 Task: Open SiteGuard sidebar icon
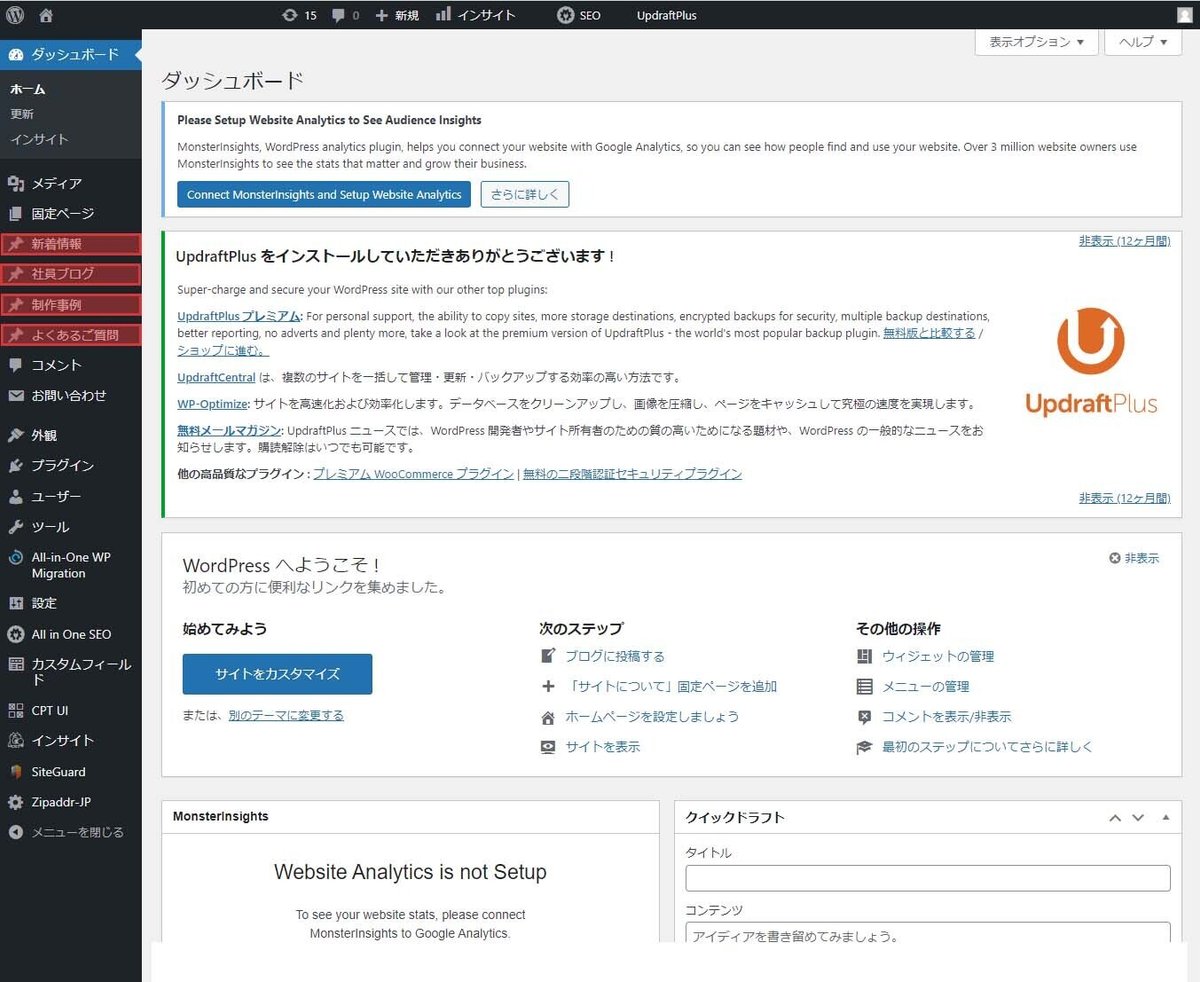pos(15,771)
